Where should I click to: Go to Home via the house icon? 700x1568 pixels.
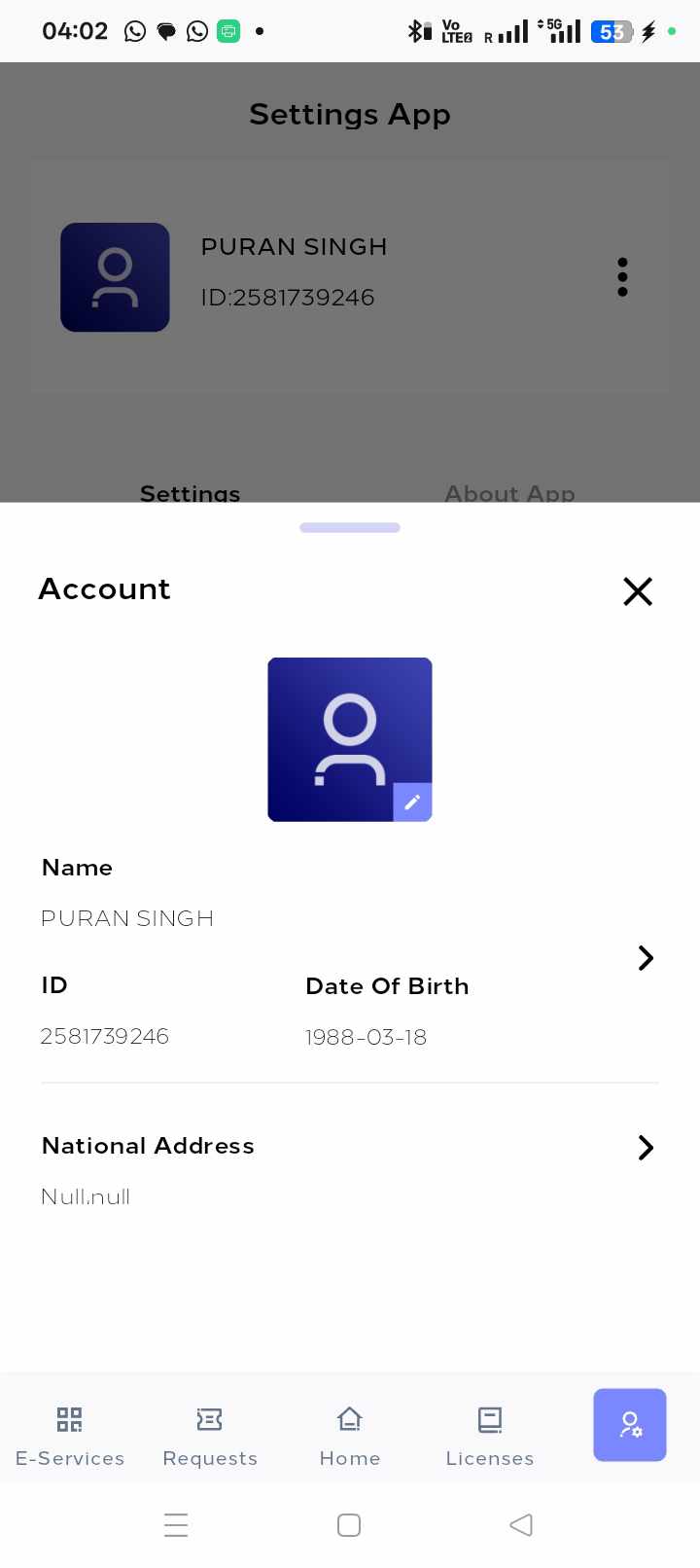350,1419
